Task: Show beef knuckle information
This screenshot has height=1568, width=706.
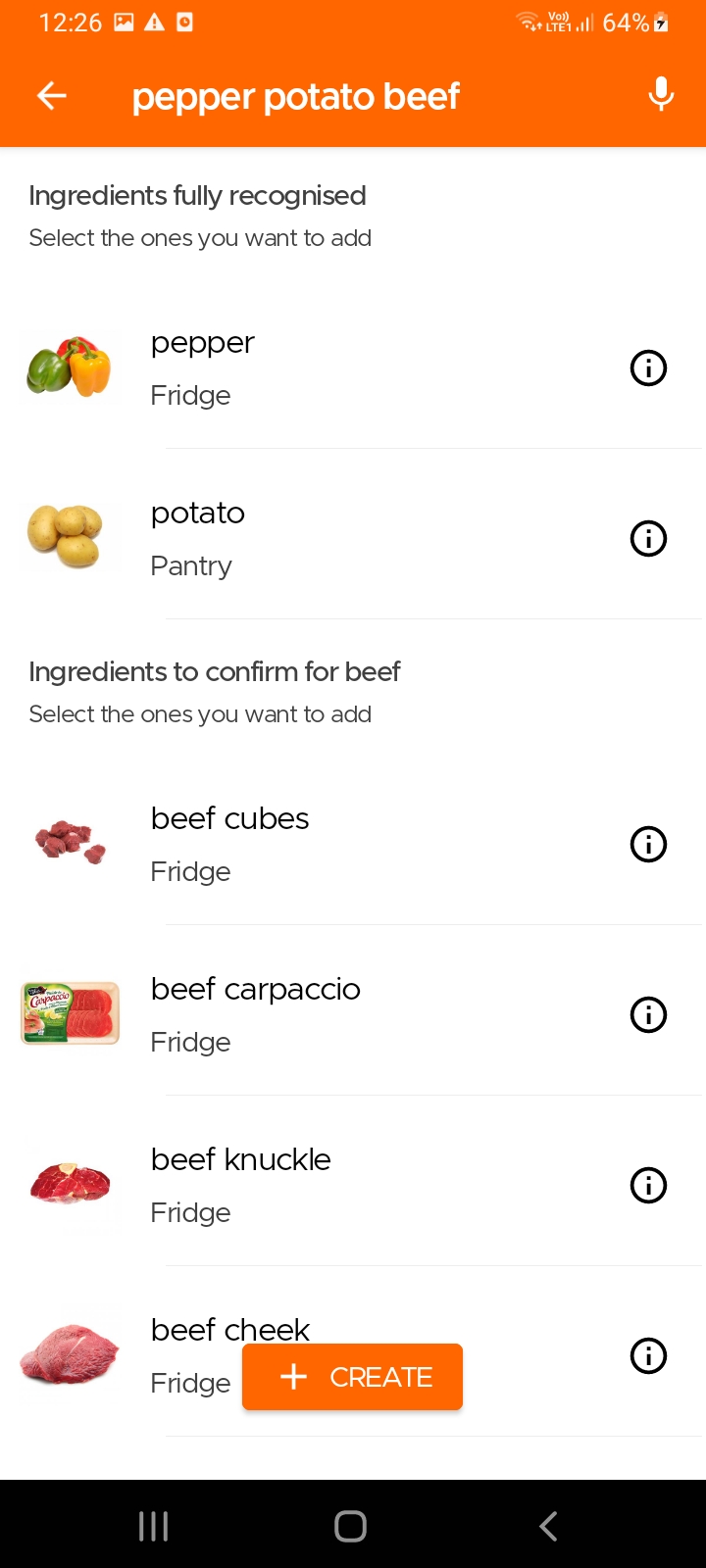Action: click(648, 1185)
